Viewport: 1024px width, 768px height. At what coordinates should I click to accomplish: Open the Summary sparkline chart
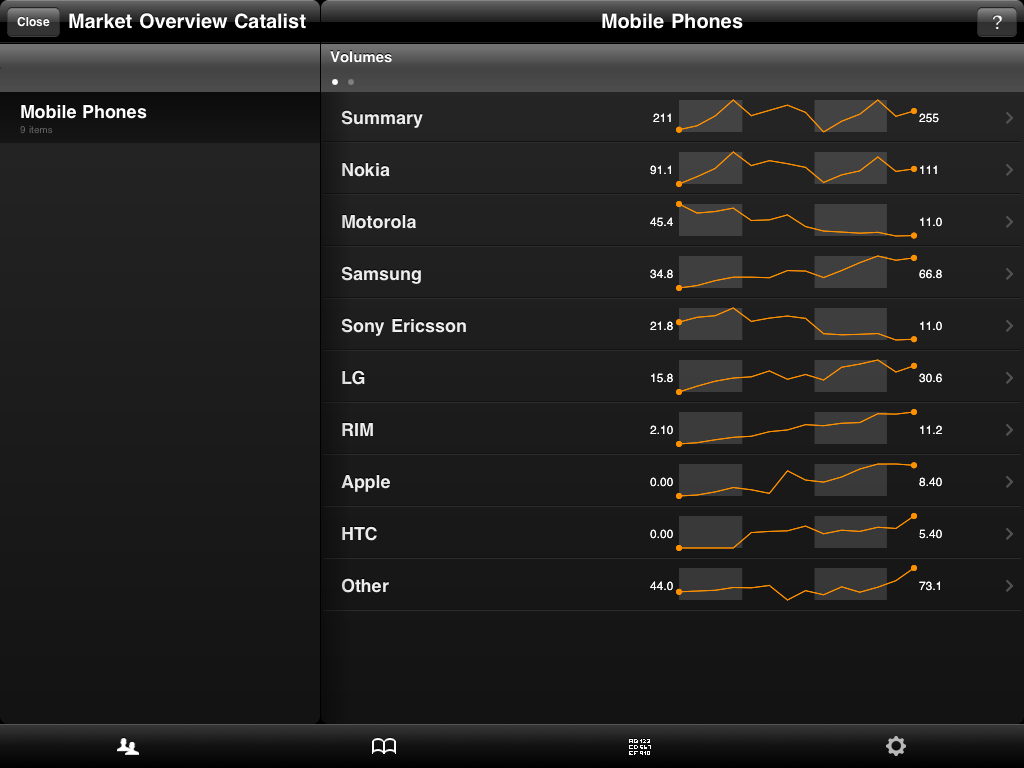(x=796, y=116)
